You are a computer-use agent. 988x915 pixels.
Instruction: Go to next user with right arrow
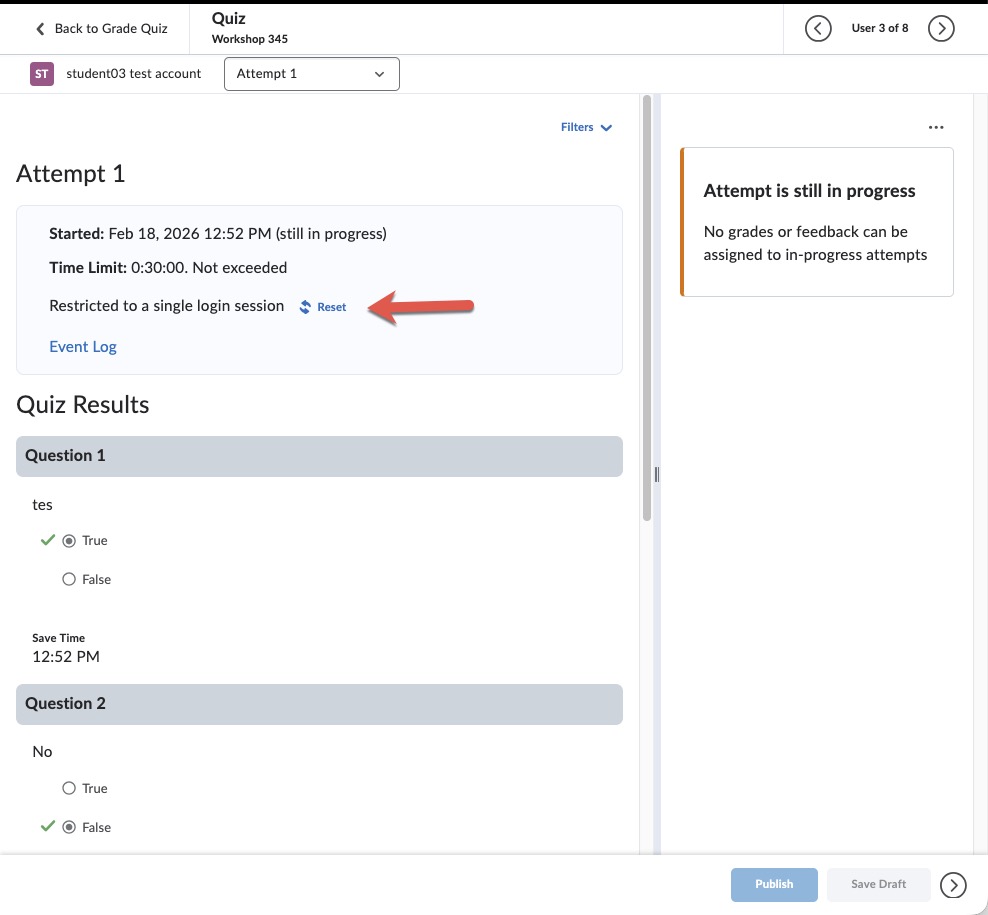tap(940, 29)
